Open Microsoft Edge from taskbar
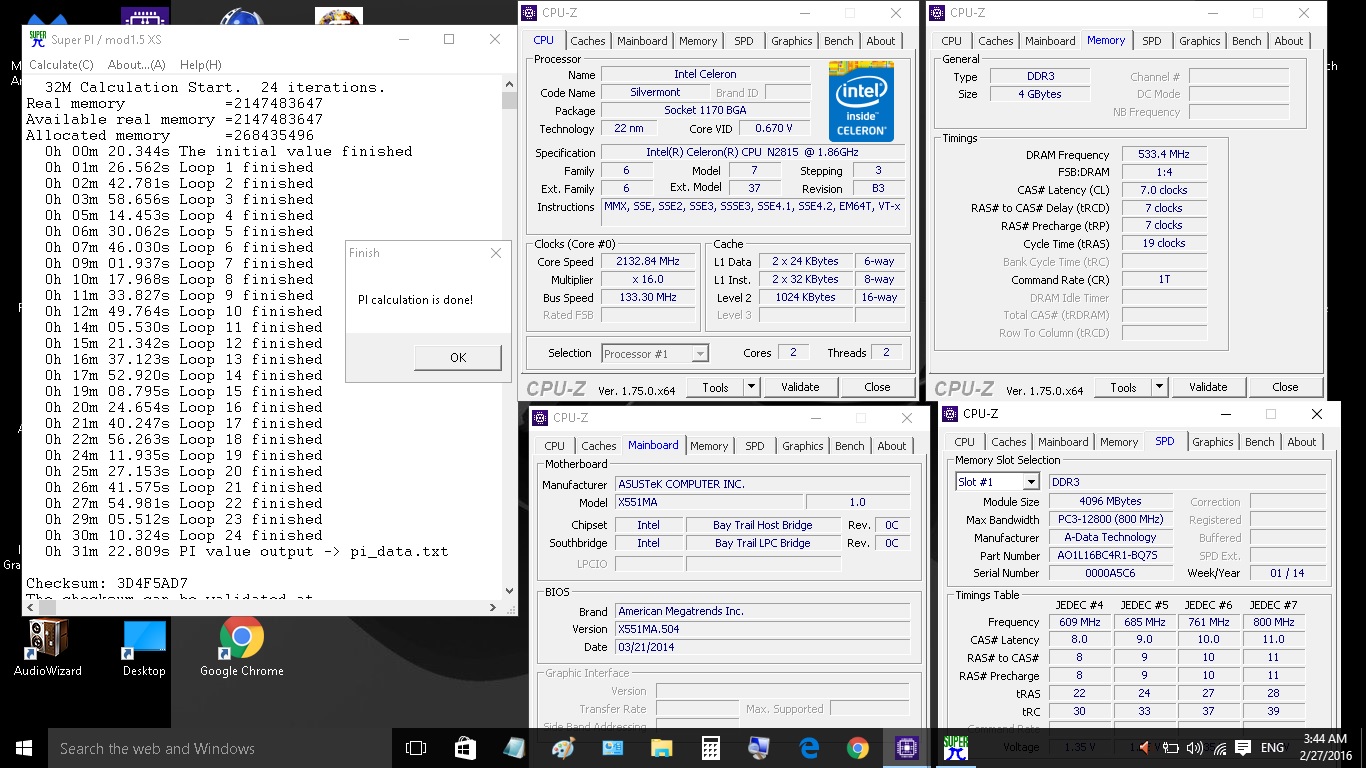 coord(808,748)
